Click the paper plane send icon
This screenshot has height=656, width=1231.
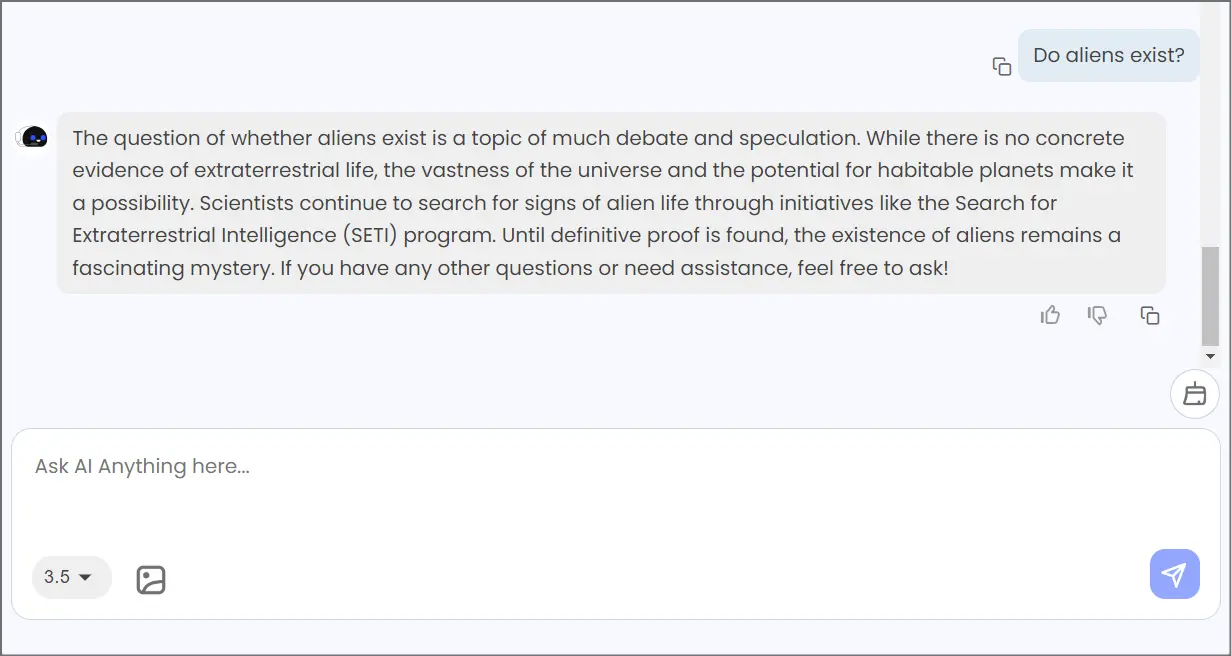point(1174,574)
